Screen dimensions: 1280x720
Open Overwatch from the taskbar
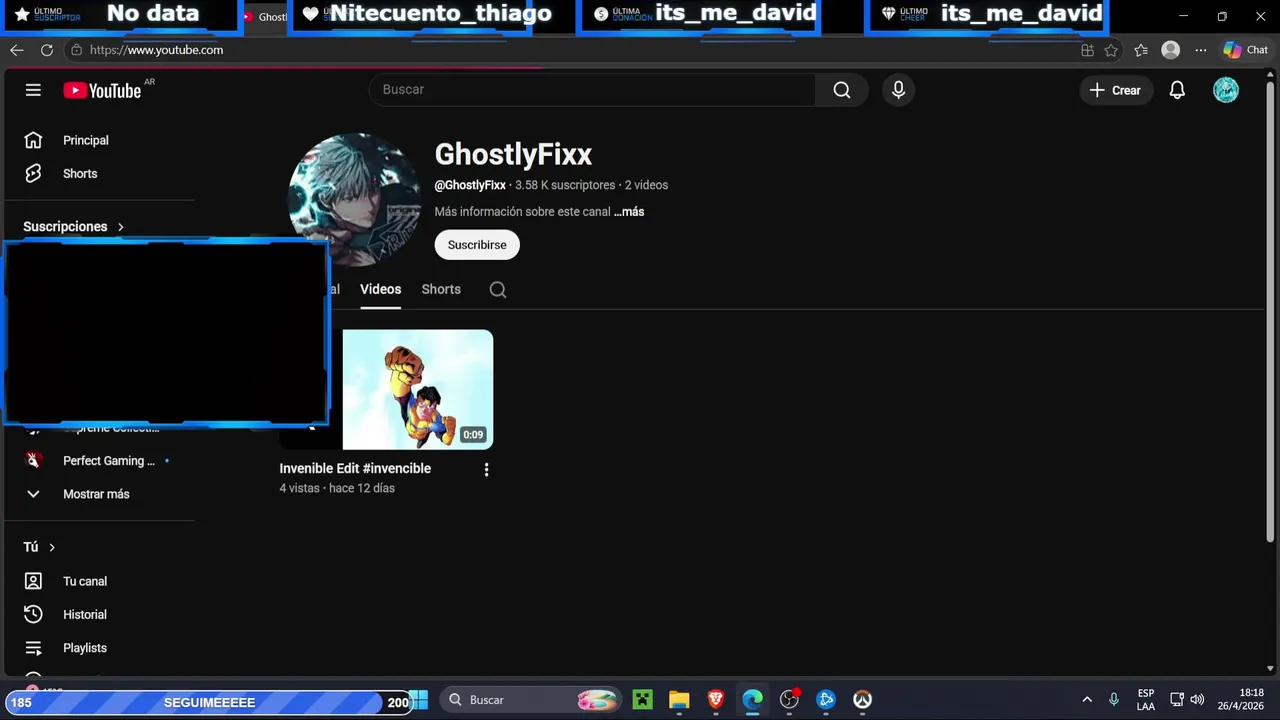point(862,700)
